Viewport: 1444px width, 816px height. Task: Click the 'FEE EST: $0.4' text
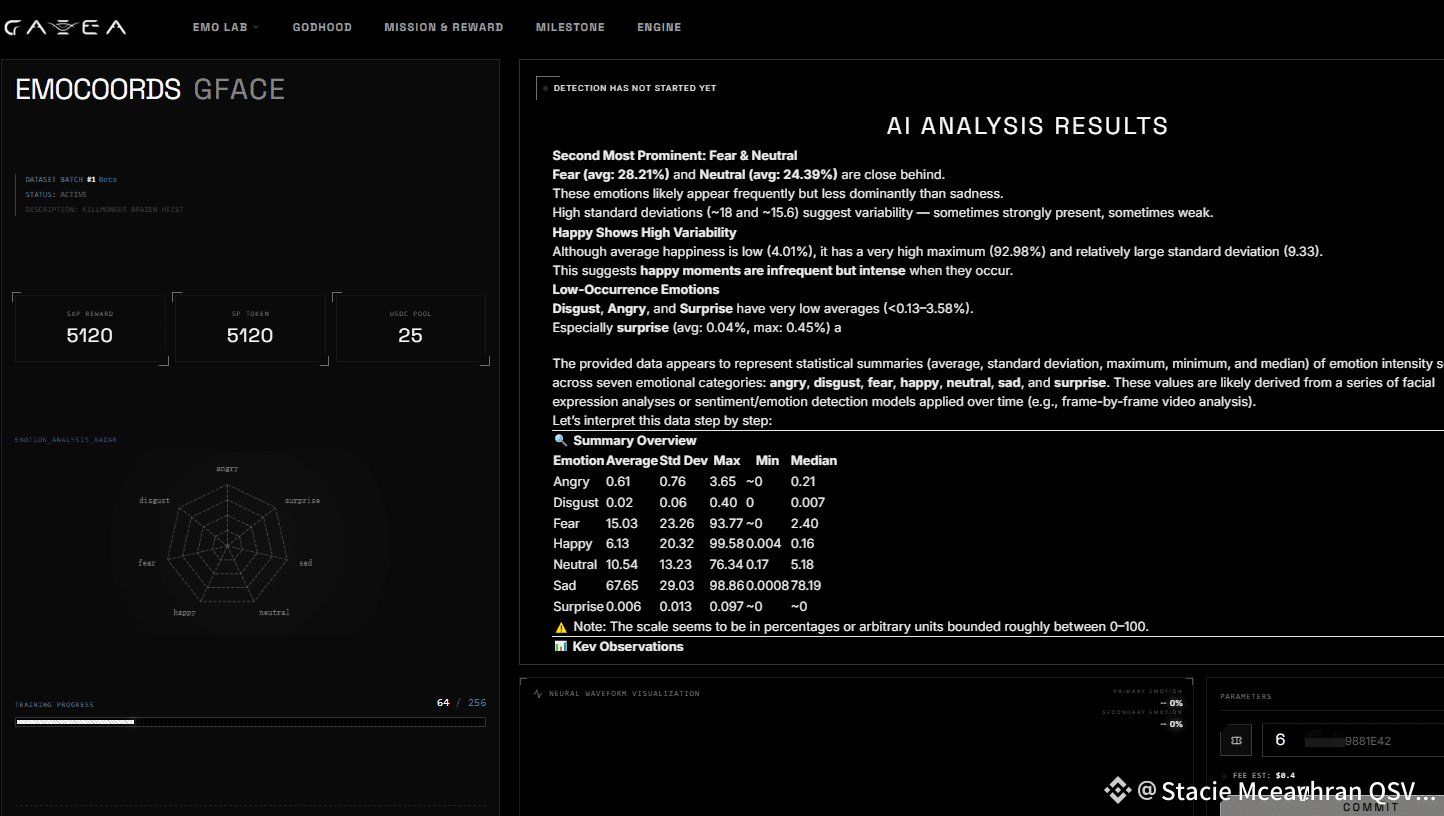1265,776
